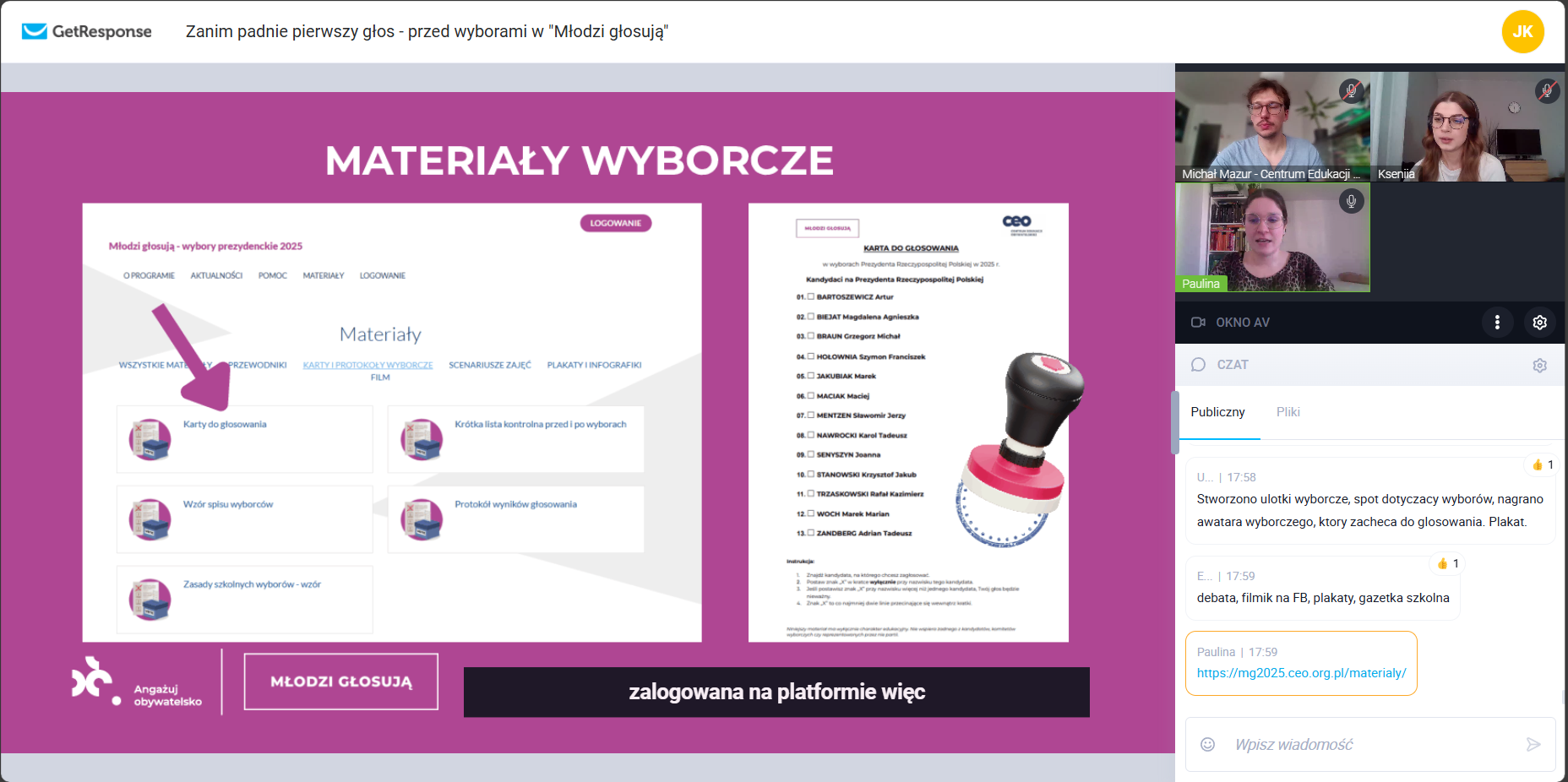Toggle Kseniia's muted microphone icon
This screenshot has width=1568, height=782.
pyautogui.click(x=1546, y=90)
